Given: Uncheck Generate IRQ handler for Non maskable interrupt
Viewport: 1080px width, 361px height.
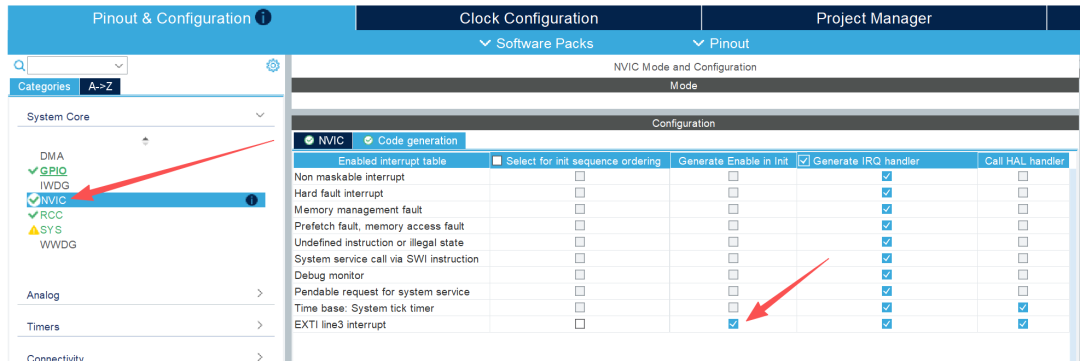Looking at the screenshot, I should click(x=886, y=176).
